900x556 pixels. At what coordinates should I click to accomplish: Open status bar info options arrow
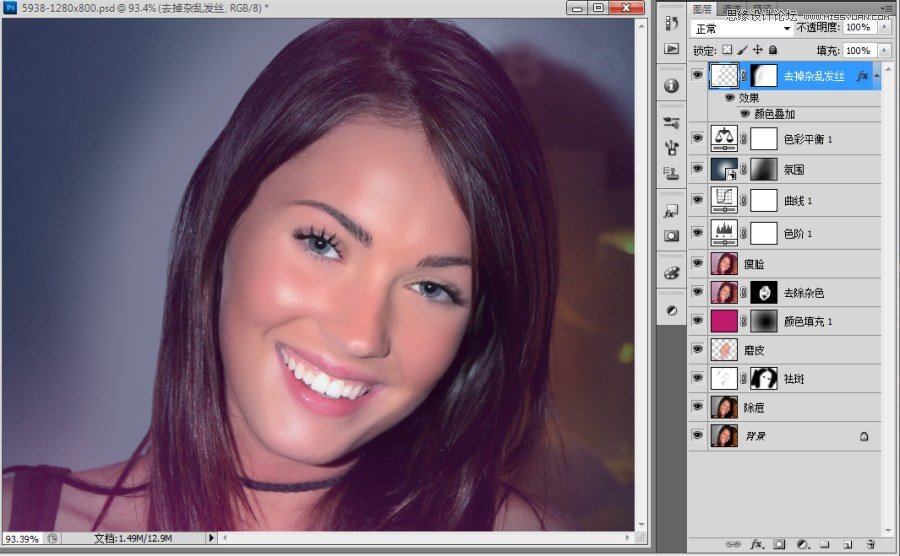pyautogui.click(x=211, y=538)
